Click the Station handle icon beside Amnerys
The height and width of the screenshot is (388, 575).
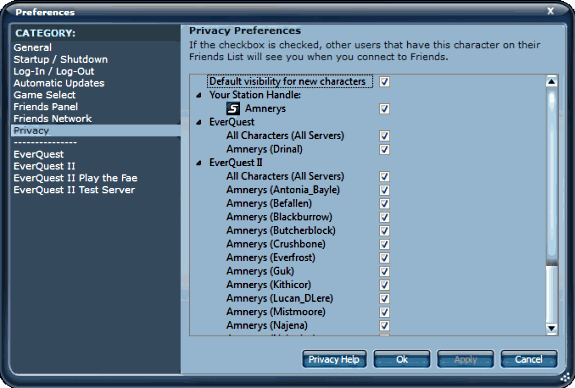[x=233, y=109]
